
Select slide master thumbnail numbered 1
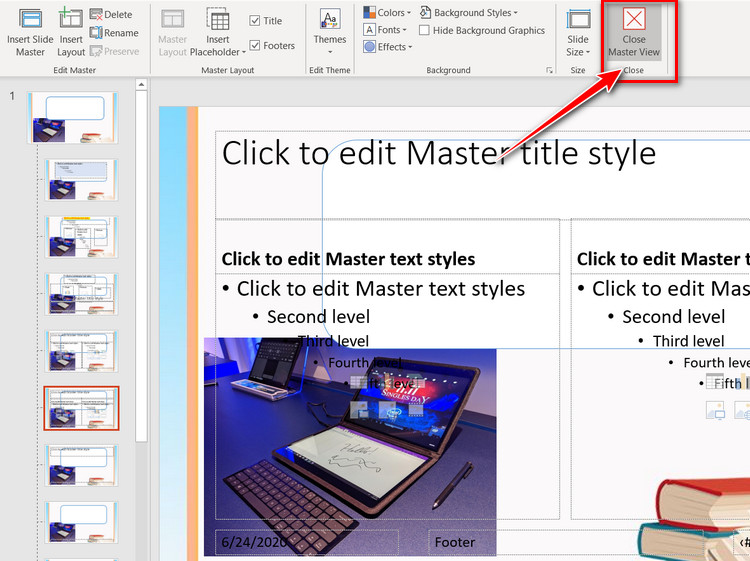[73, 118]
